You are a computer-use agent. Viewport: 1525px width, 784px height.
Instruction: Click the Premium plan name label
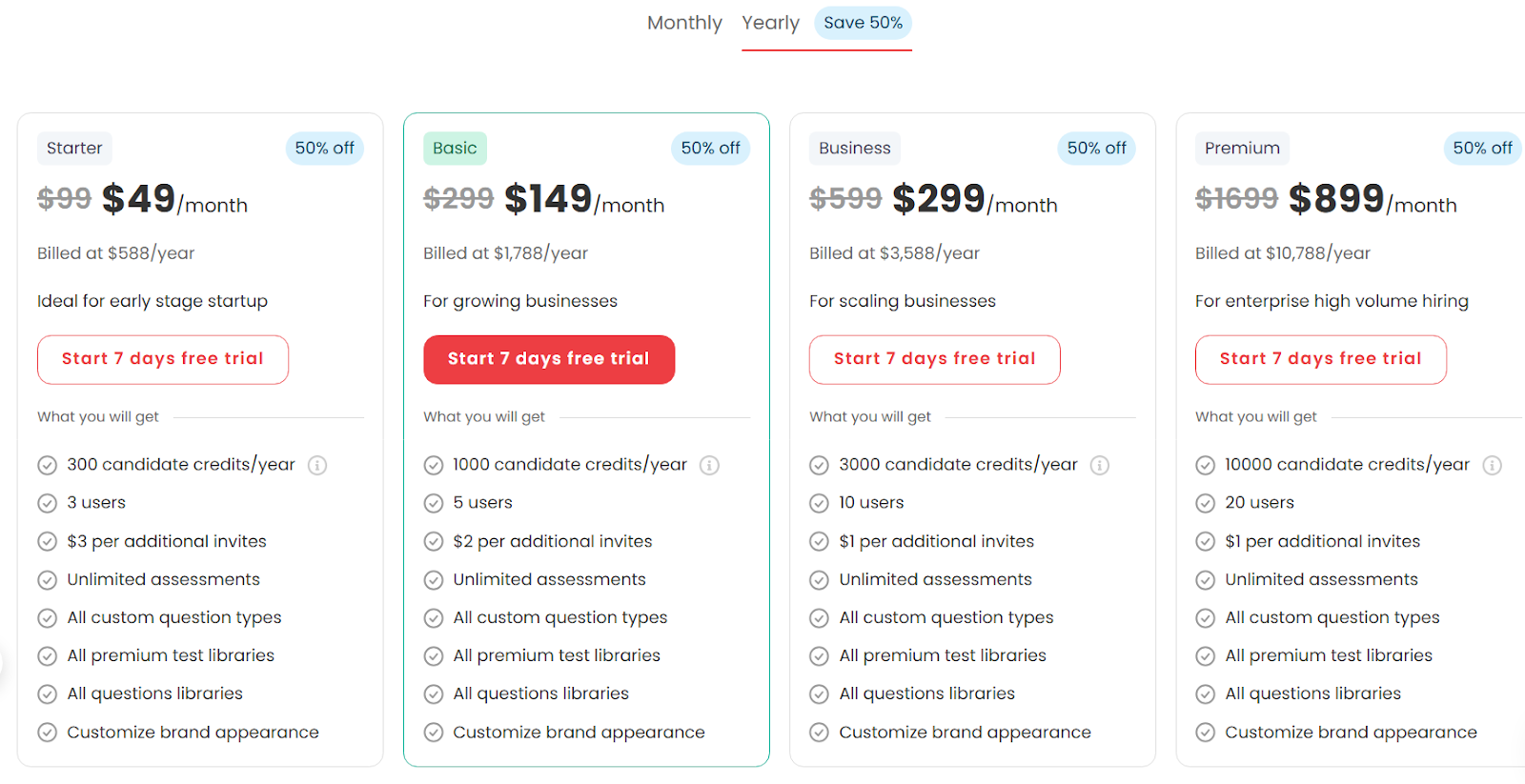[1242, 148]
